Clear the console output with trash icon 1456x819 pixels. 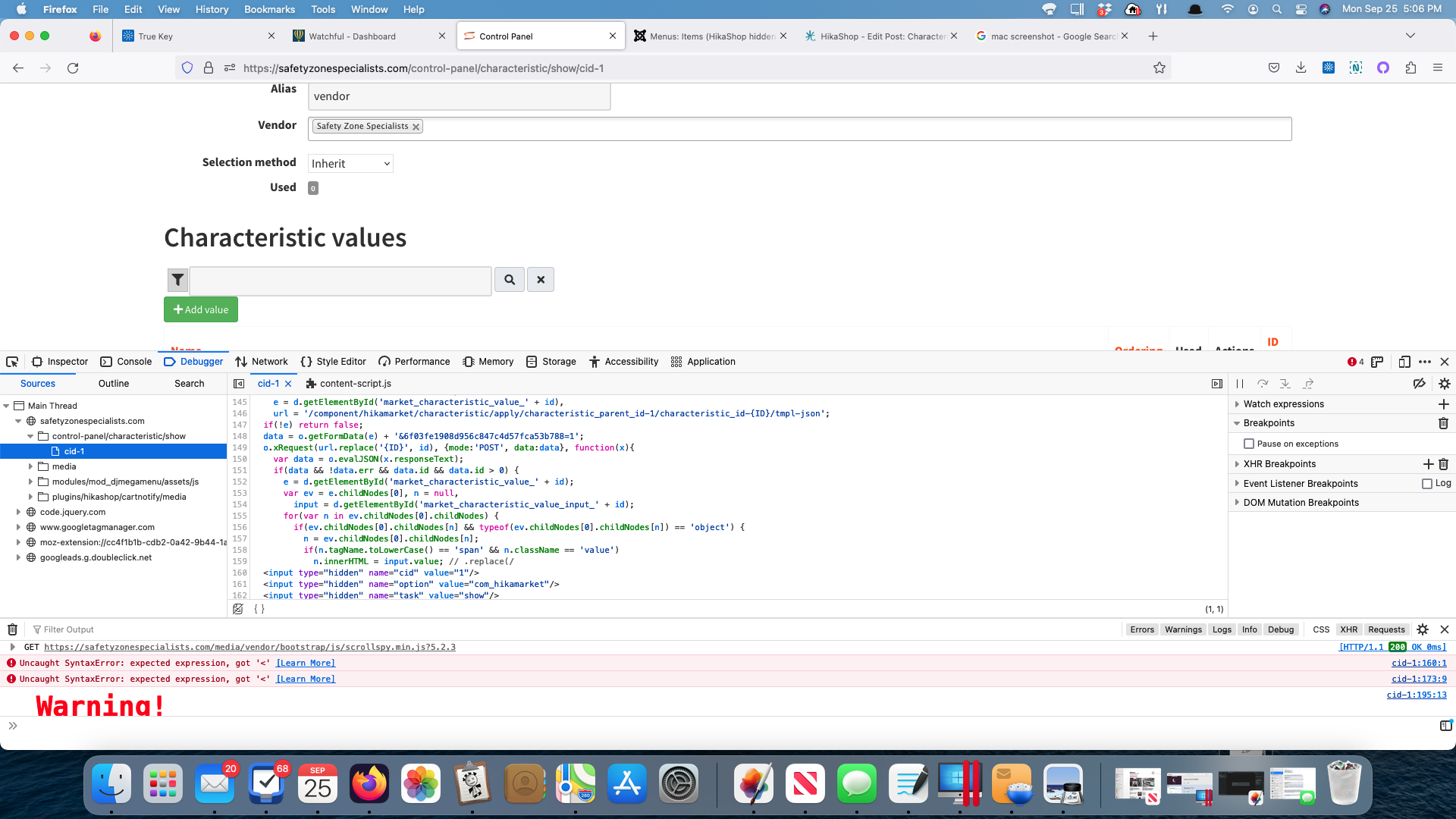pyautogui.click(x=12, y=629)
